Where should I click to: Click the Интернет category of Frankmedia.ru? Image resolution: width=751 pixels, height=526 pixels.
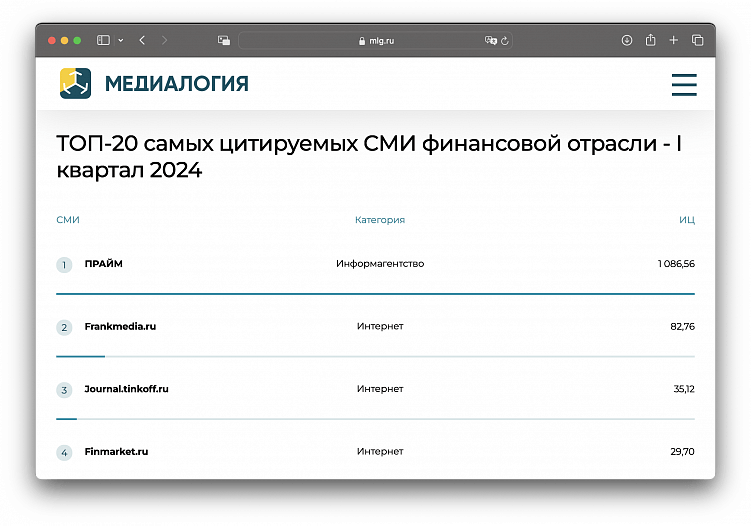(x=380, y=326)
